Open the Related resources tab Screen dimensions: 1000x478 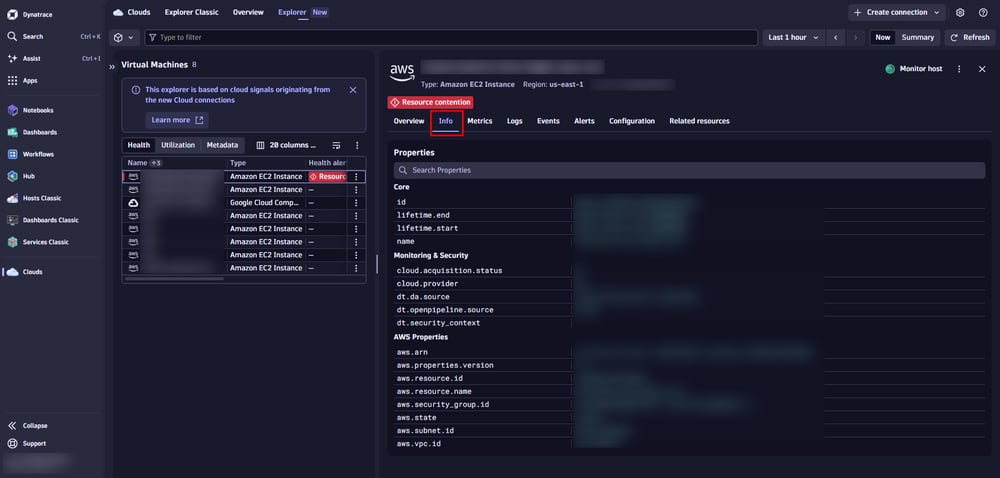click(699, 121)
